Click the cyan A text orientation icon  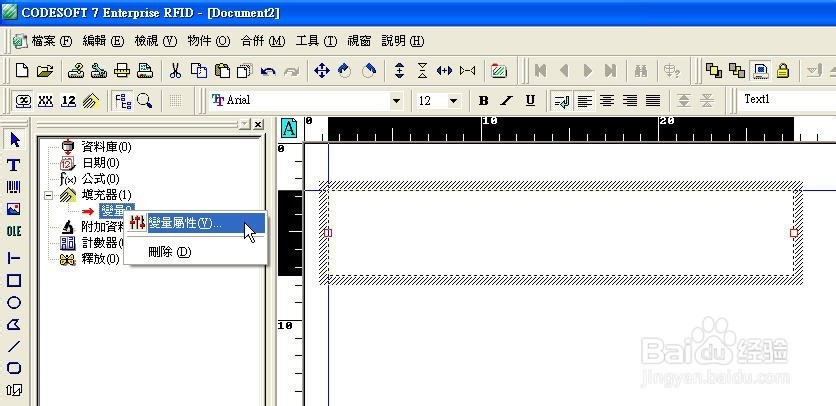point(289,128)
